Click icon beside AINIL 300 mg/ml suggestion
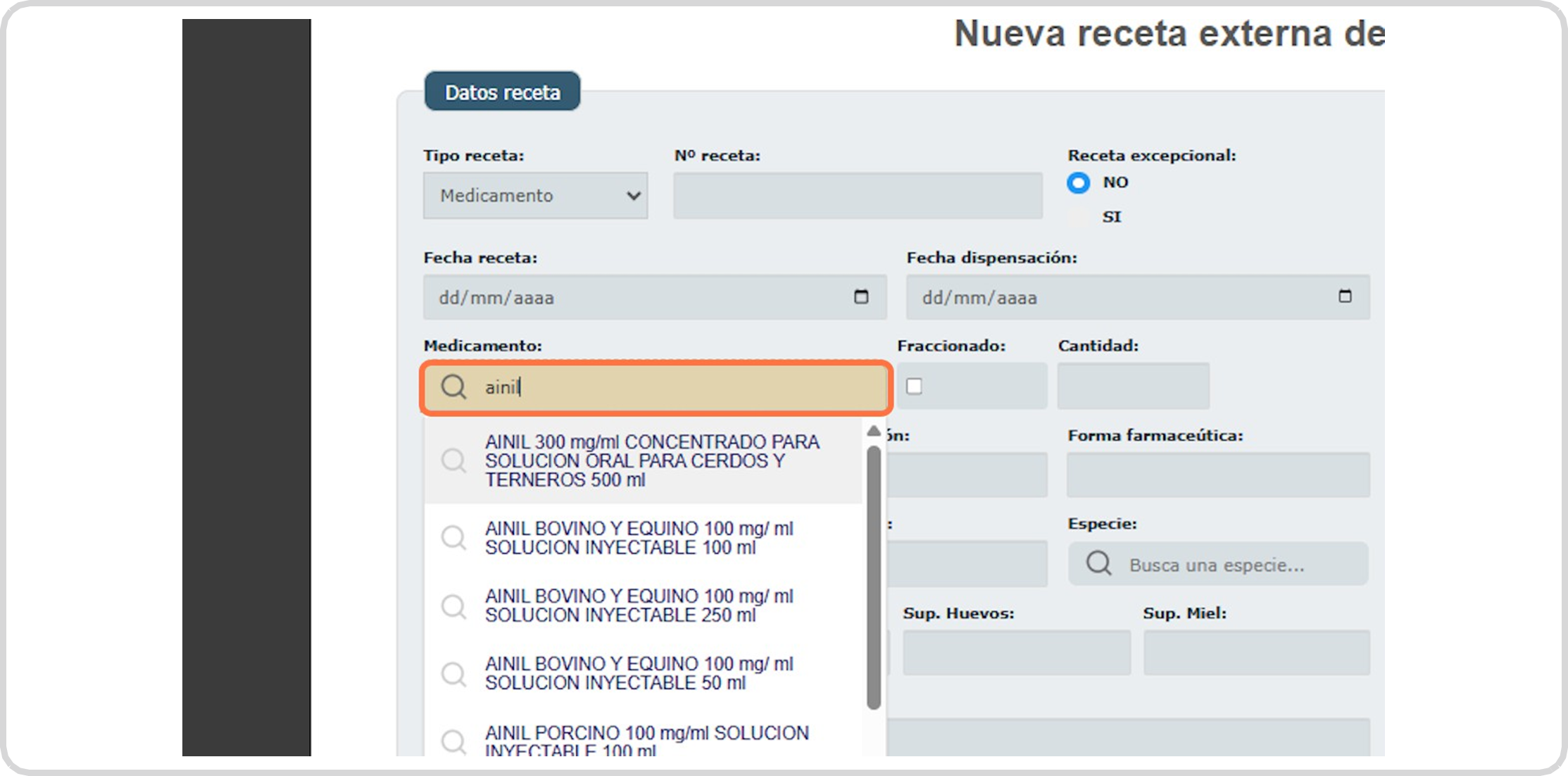The height and width of the screenshot is (776, 1568). click(x=453, y=461)
